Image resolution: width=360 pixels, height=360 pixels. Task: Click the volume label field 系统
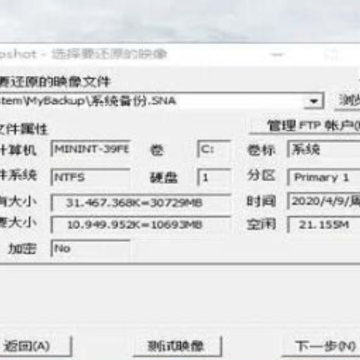tap(323, 149)
